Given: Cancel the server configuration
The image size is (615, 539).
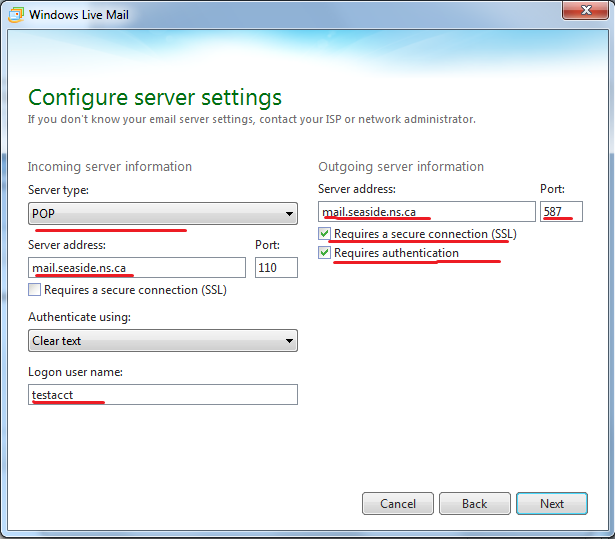Looking at the screenshot, I should point(398,504).
